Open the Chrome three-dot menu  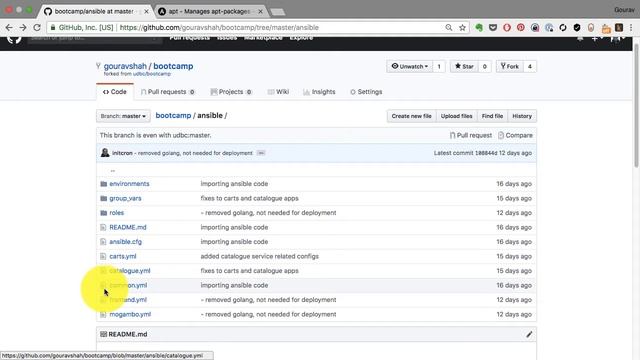(631, 28)
